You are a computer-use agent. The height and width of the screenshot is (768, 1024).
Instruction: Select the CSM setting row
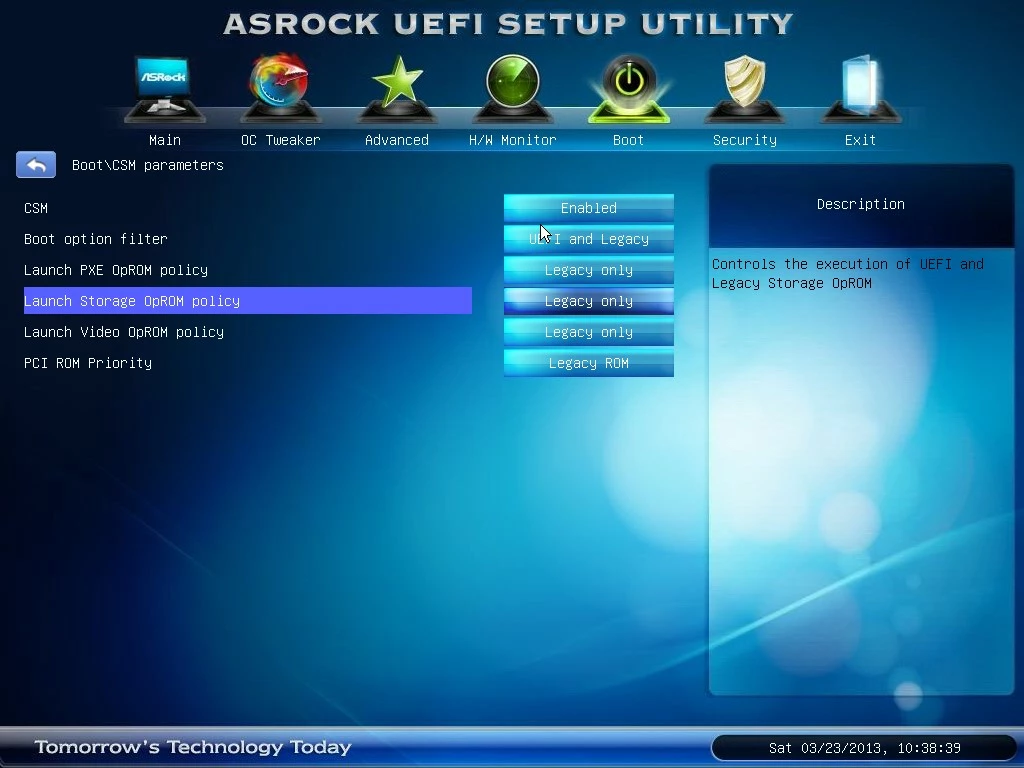(x=248, y=208)
